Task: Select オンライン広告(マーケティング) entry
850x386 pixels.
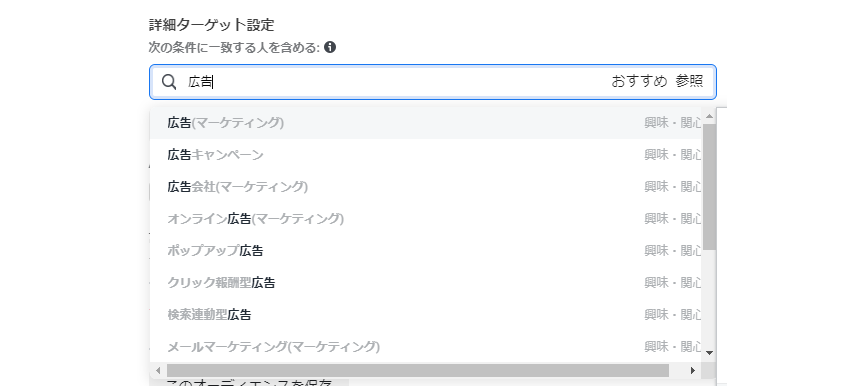Action: (x=426, y=219)
